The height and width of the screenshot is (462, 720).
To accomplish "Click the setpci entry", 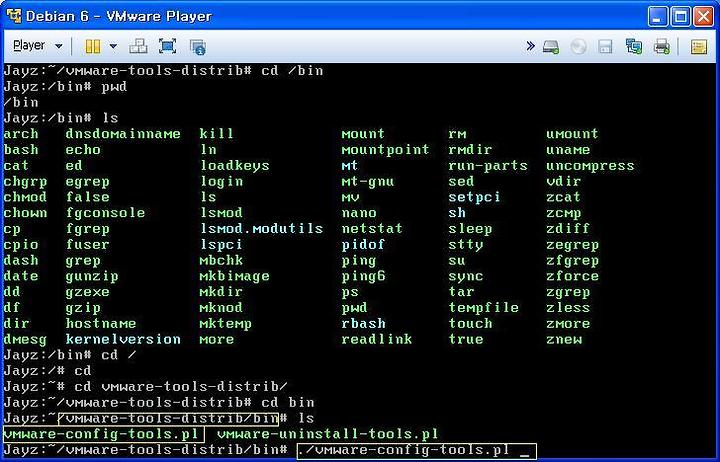I will point(474,197).
